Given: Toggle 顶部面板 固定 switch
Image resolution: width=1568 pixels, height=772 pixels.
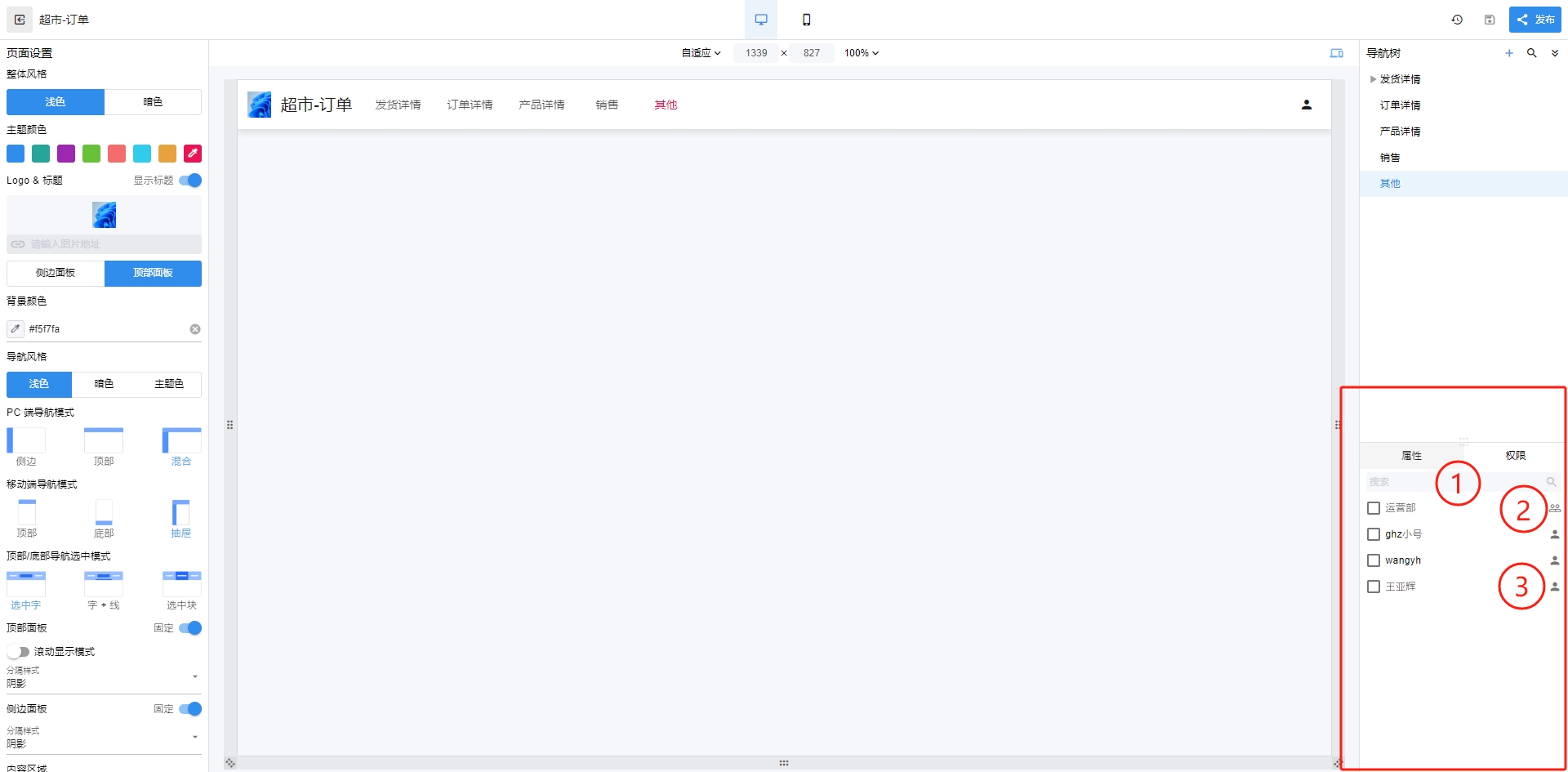Looking at the screenshot, I should (190, 628).
